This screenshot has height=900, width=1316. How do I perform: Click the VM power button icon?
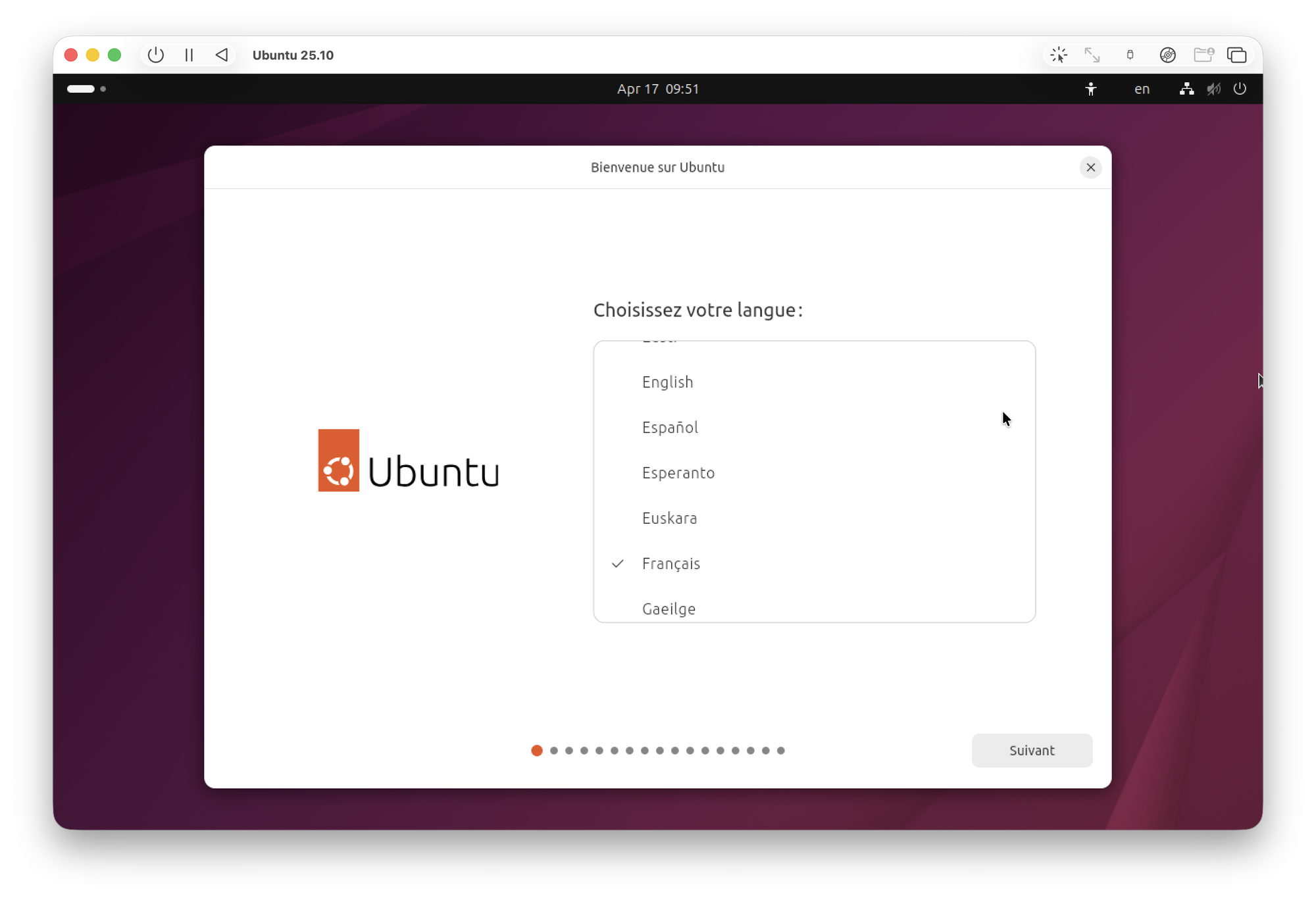156,55
